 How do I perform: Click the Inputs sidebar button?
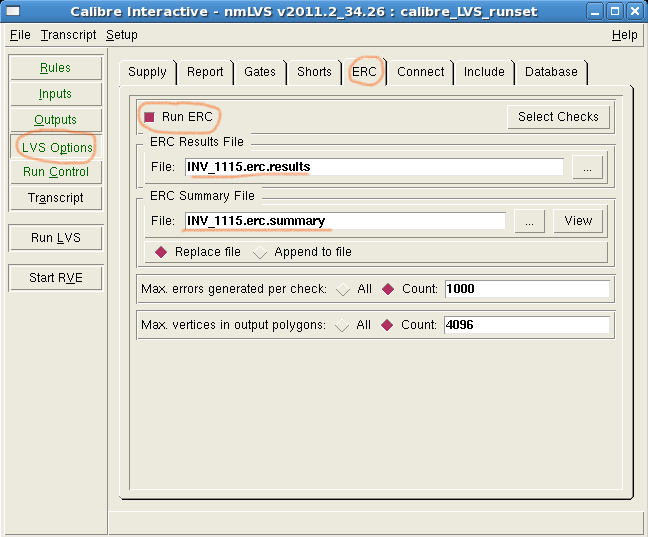(55, 94)
